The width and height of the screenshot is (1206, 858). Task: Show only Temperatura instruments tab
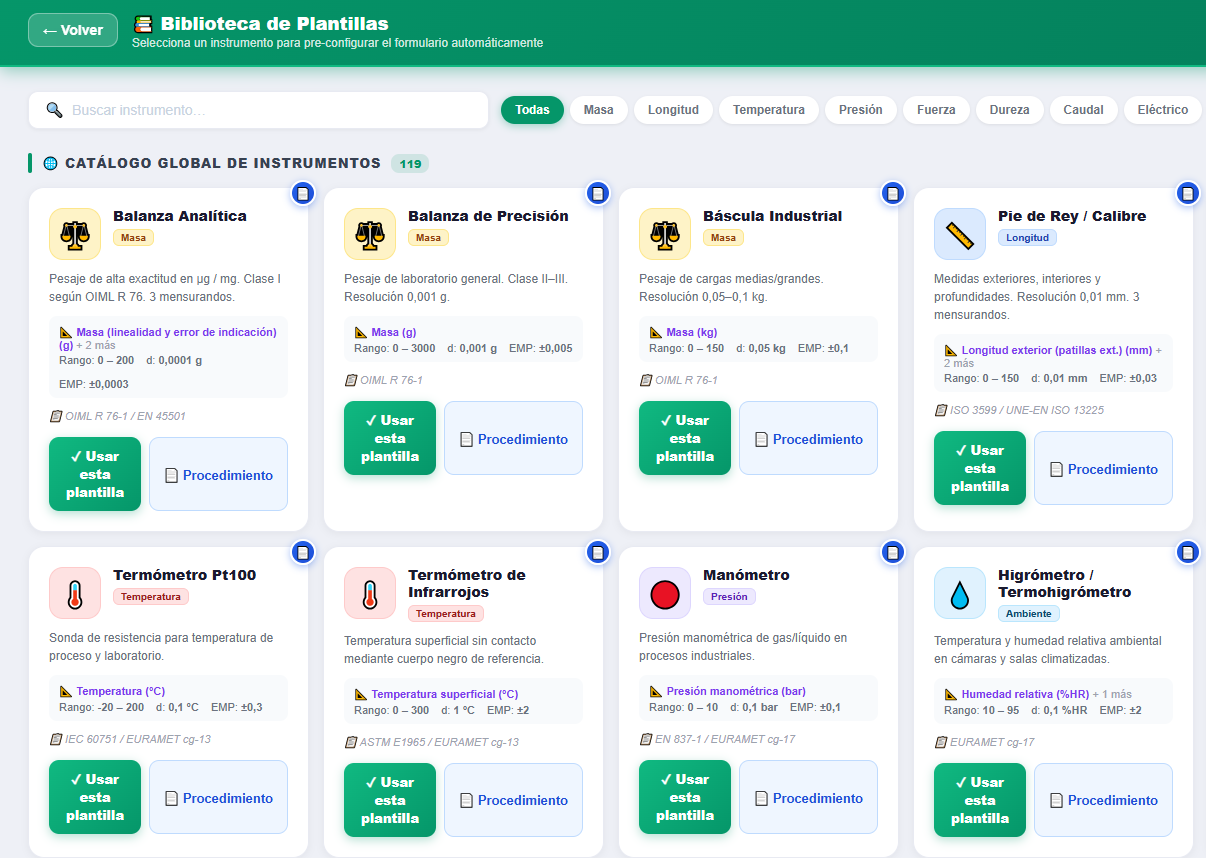point(769,110)
